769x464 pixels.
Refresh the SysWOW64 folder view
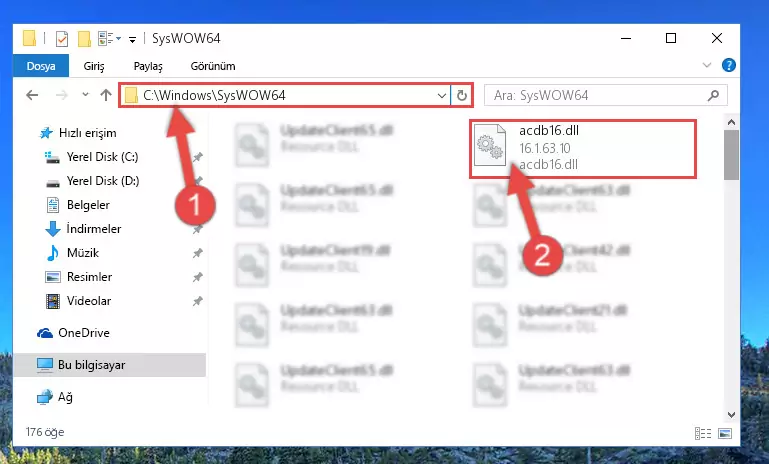(461, 96)
